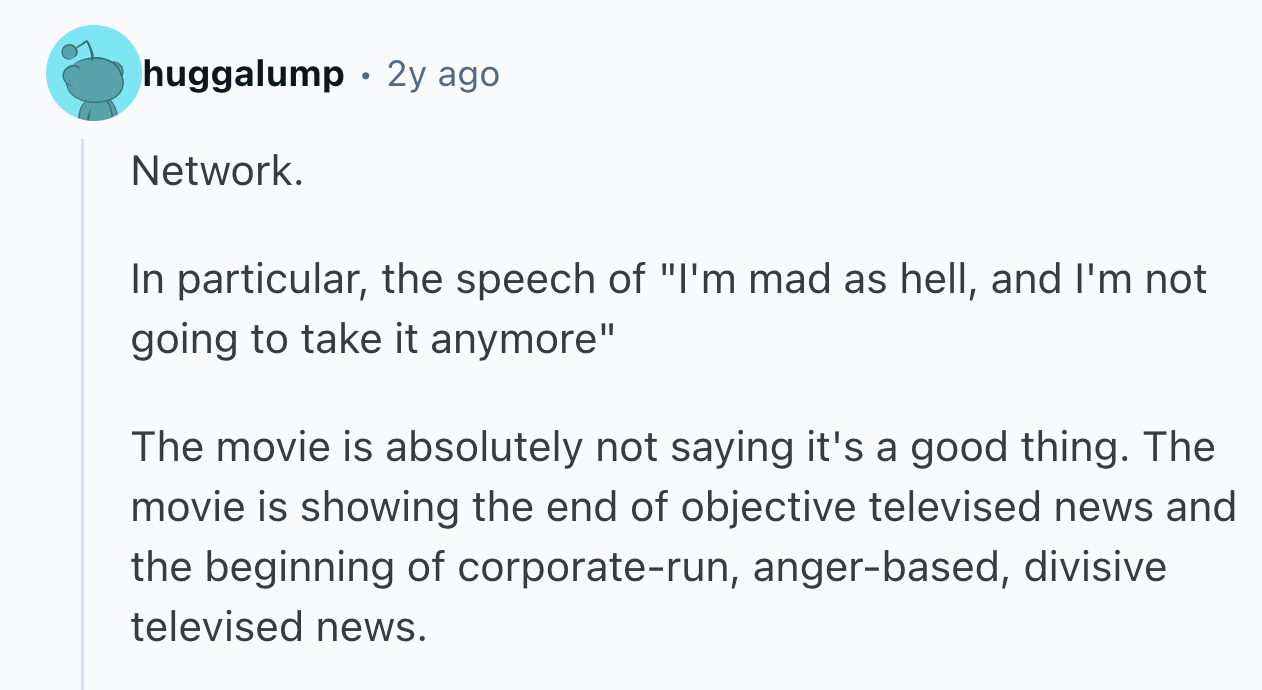Click the word "Network." in the comment
Screen dimensions: 1262x690
click(x=215, y=172)
